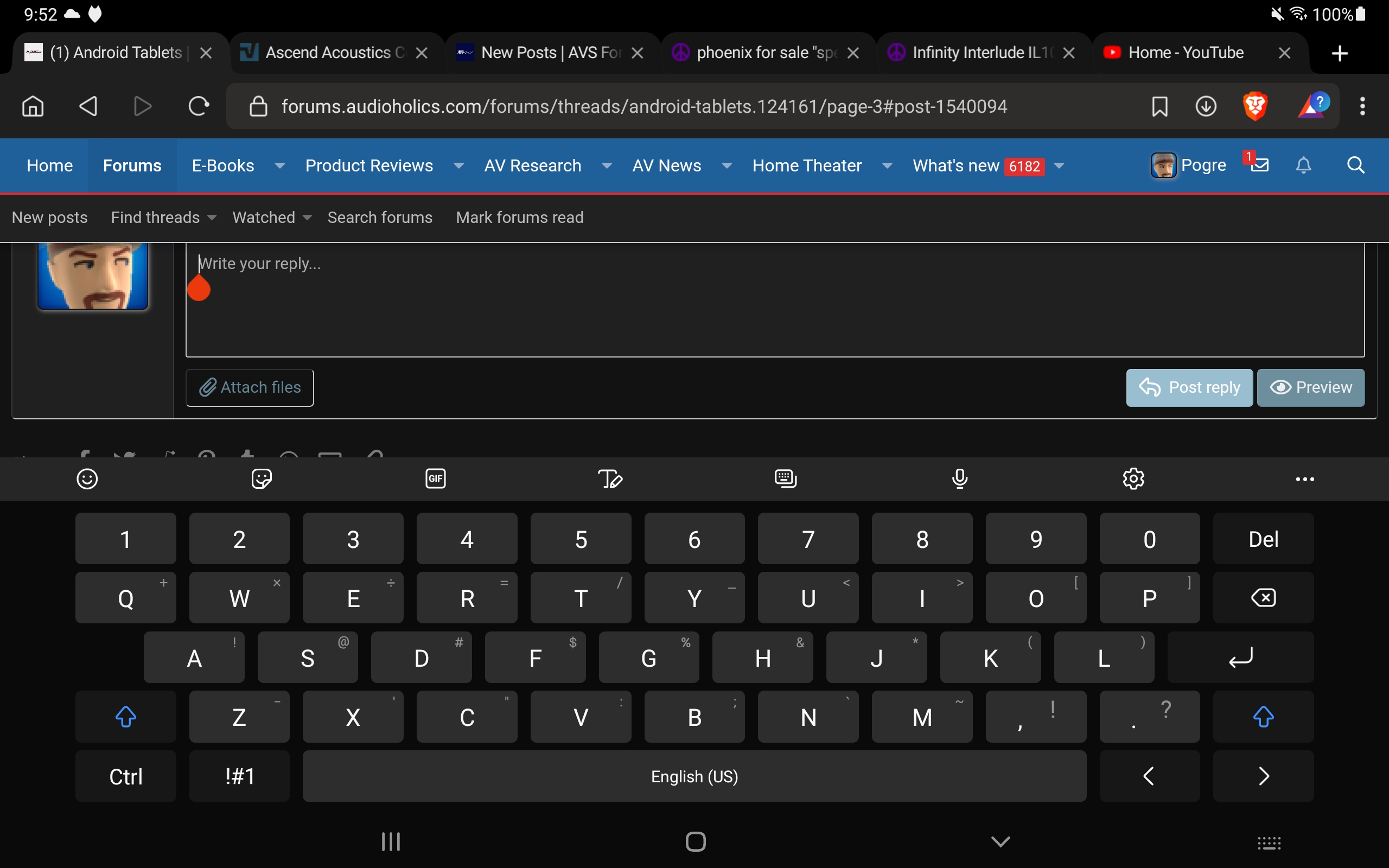
Task: Open the keyboard settings gear
Action: (x=1133, y=478)
